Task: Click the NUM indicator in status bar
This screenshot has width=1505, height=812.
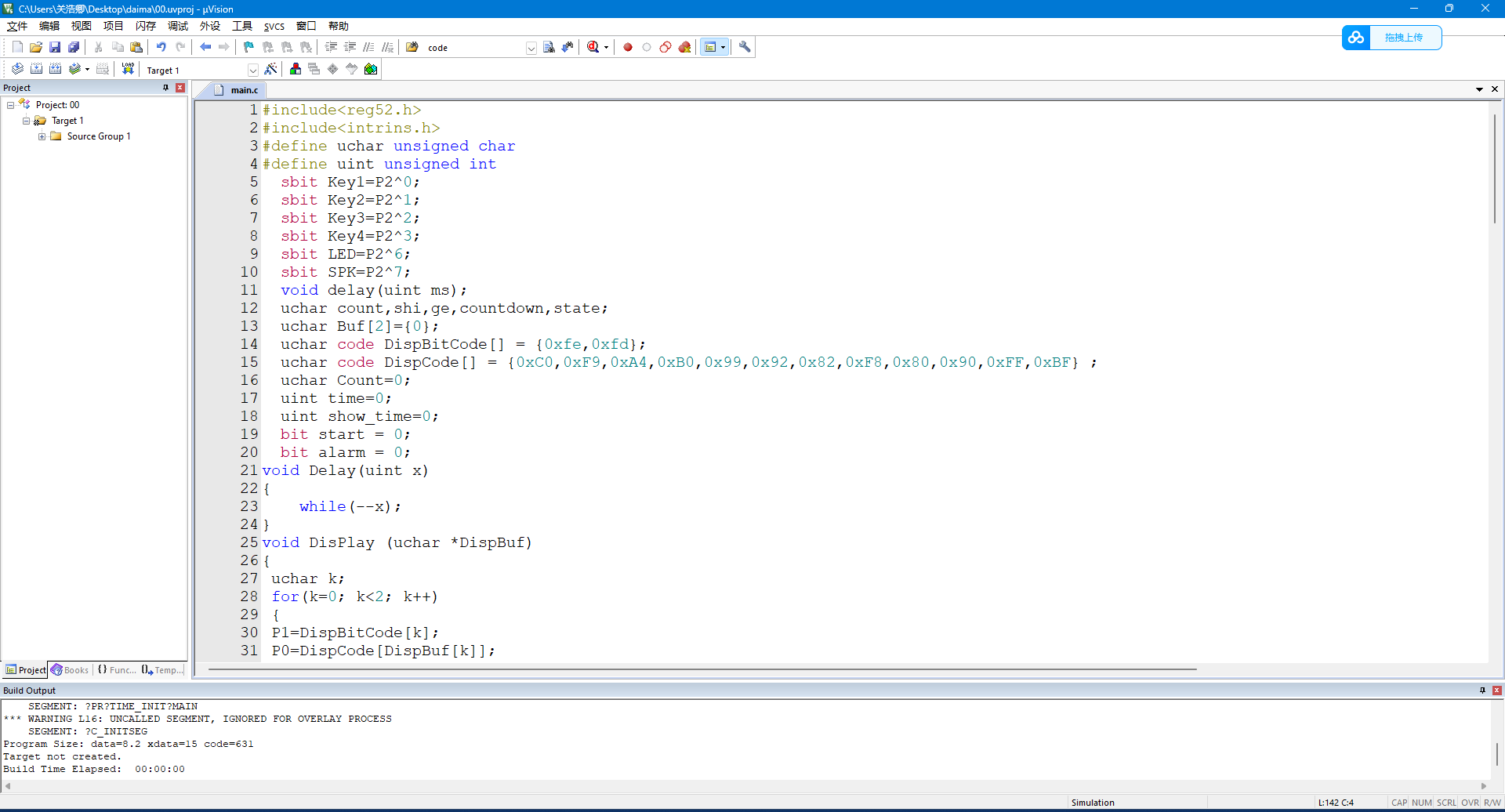Action: (x=1422, y=803)
